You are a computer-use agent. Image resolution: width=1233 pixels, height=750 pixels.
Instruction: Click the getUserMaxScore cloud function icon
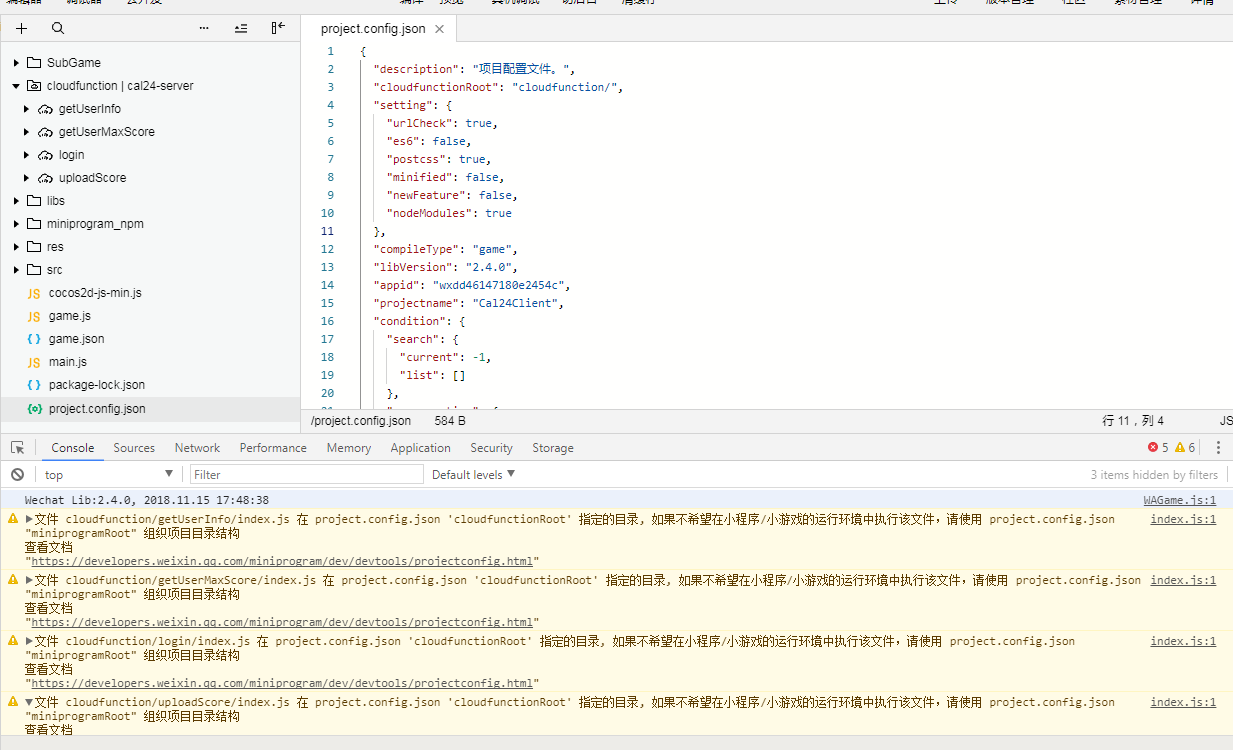45,132
